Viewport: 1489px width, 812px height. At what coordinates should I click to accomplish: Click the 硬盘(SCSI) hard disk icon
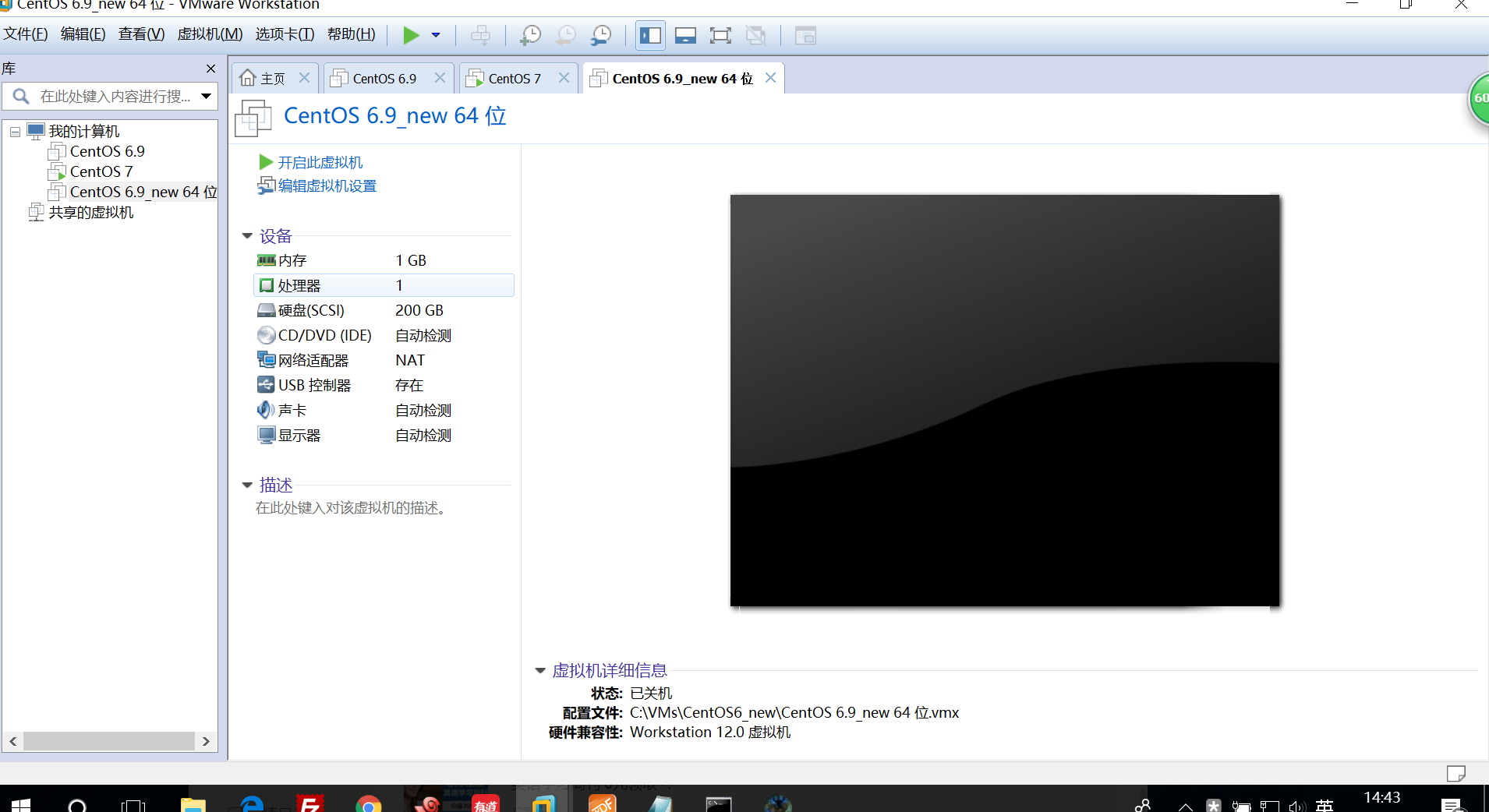tap(266, 310)
